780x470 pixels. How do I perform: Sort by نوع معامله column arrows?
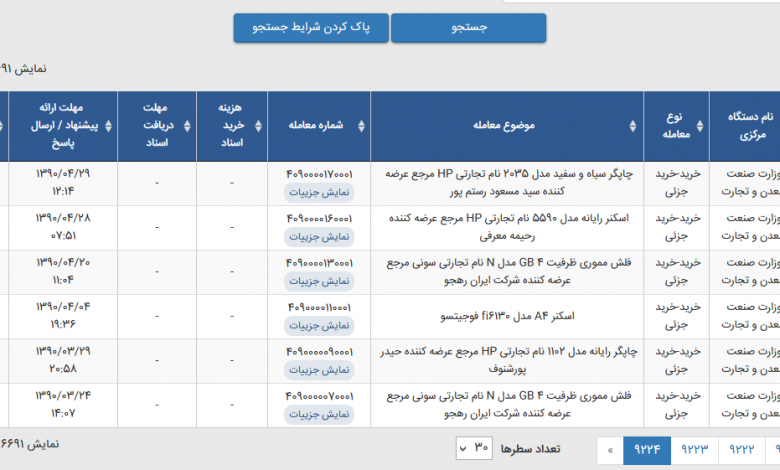tap(700, 126)
